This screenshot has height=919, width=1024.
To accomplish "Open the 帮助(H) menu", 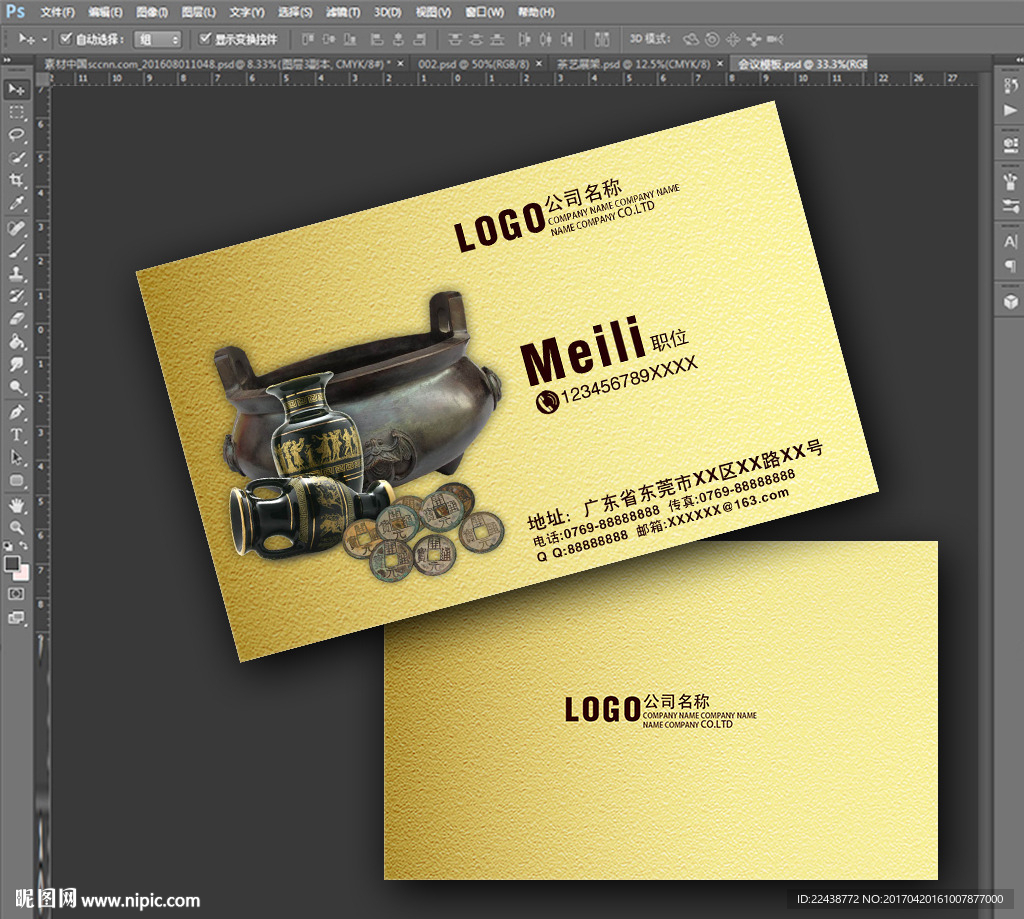I will click(536, 12).
